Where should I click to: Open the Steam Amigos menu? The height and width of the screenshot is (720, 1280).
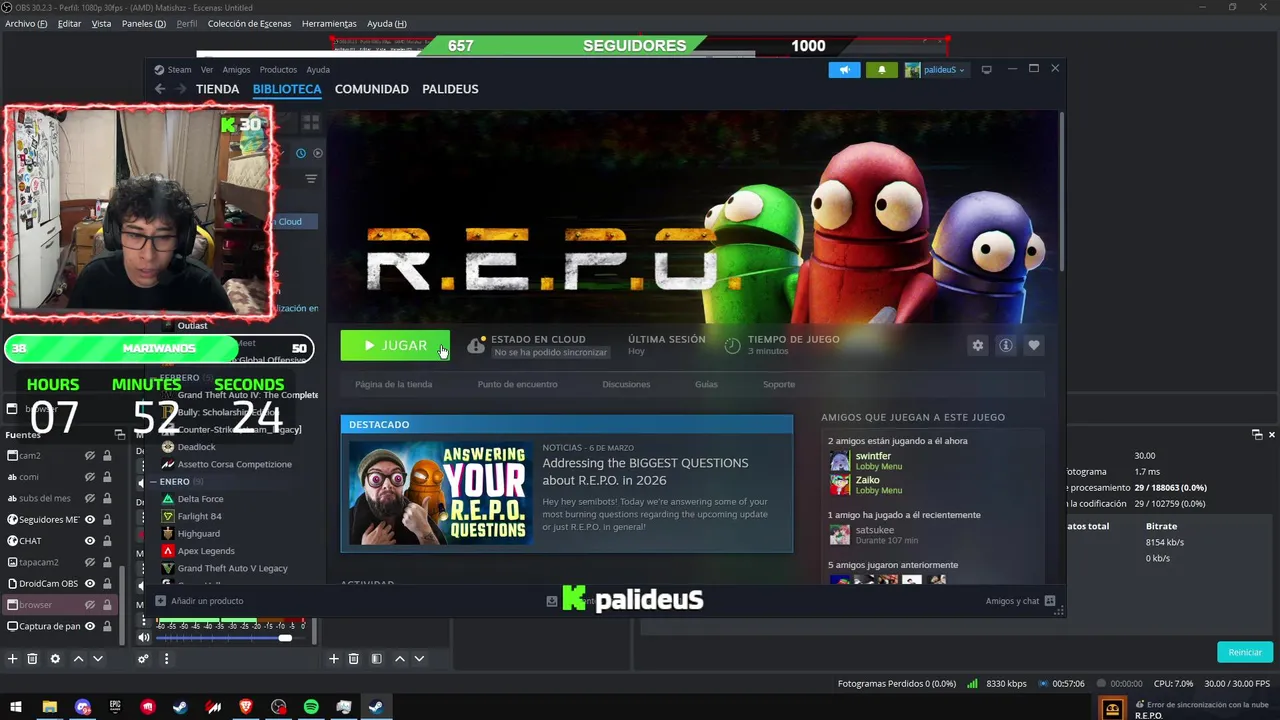(236, 70)
